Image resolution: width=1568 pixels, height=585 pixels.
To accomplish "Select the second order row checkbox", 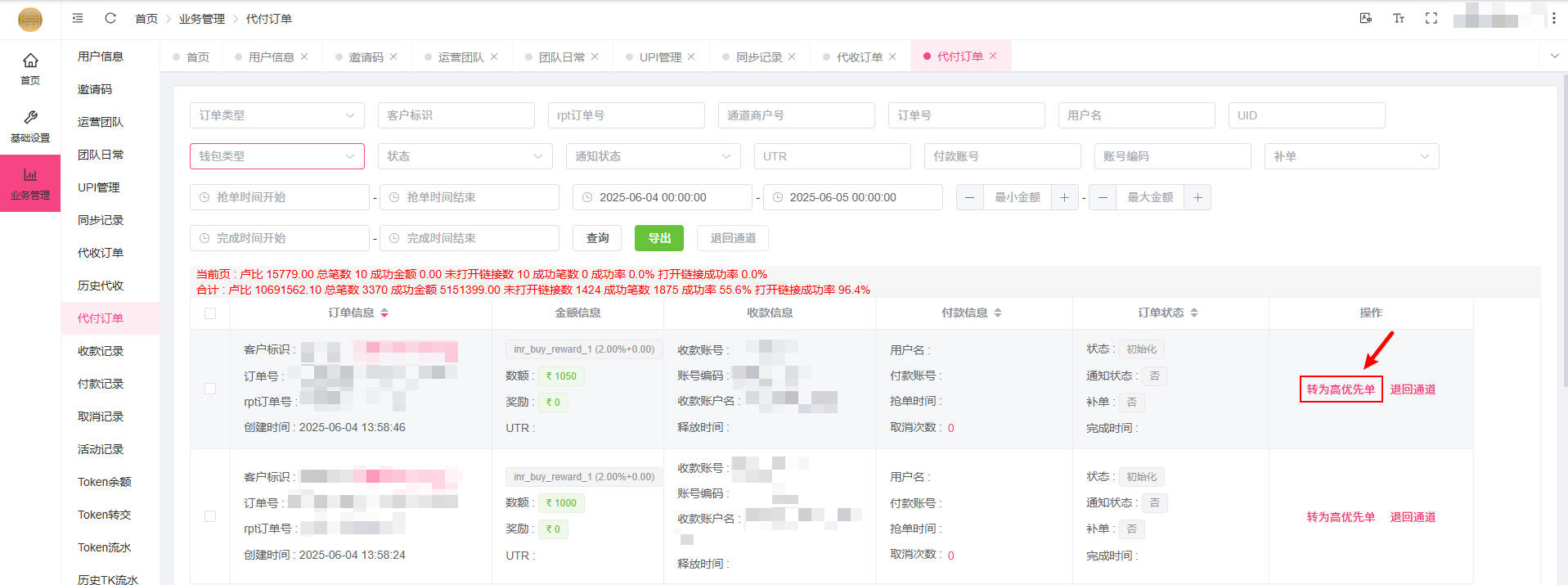I will click(x=210, y=516).
